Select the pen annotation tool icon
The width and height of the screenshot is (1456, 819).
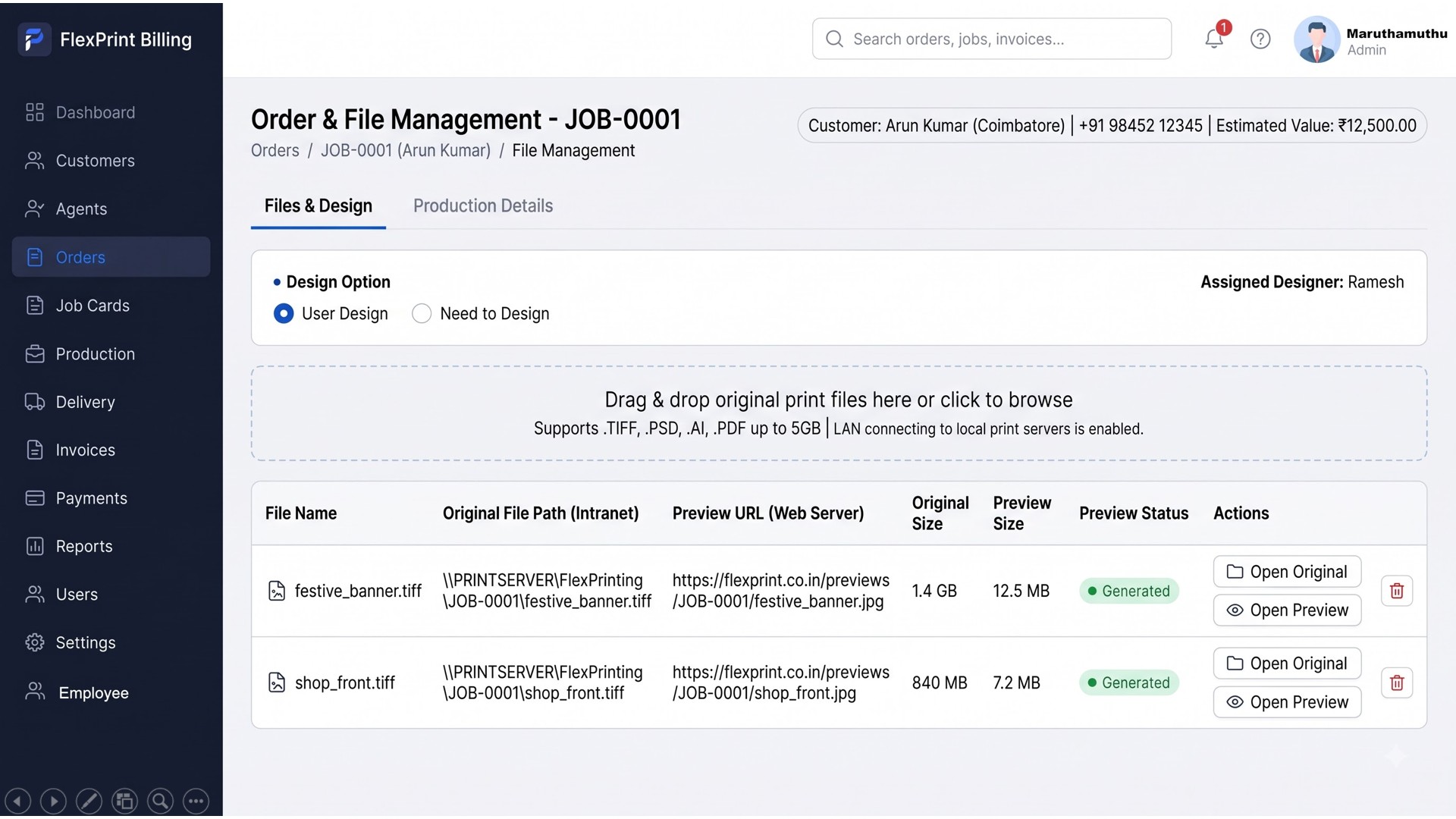tap(89, 801)
